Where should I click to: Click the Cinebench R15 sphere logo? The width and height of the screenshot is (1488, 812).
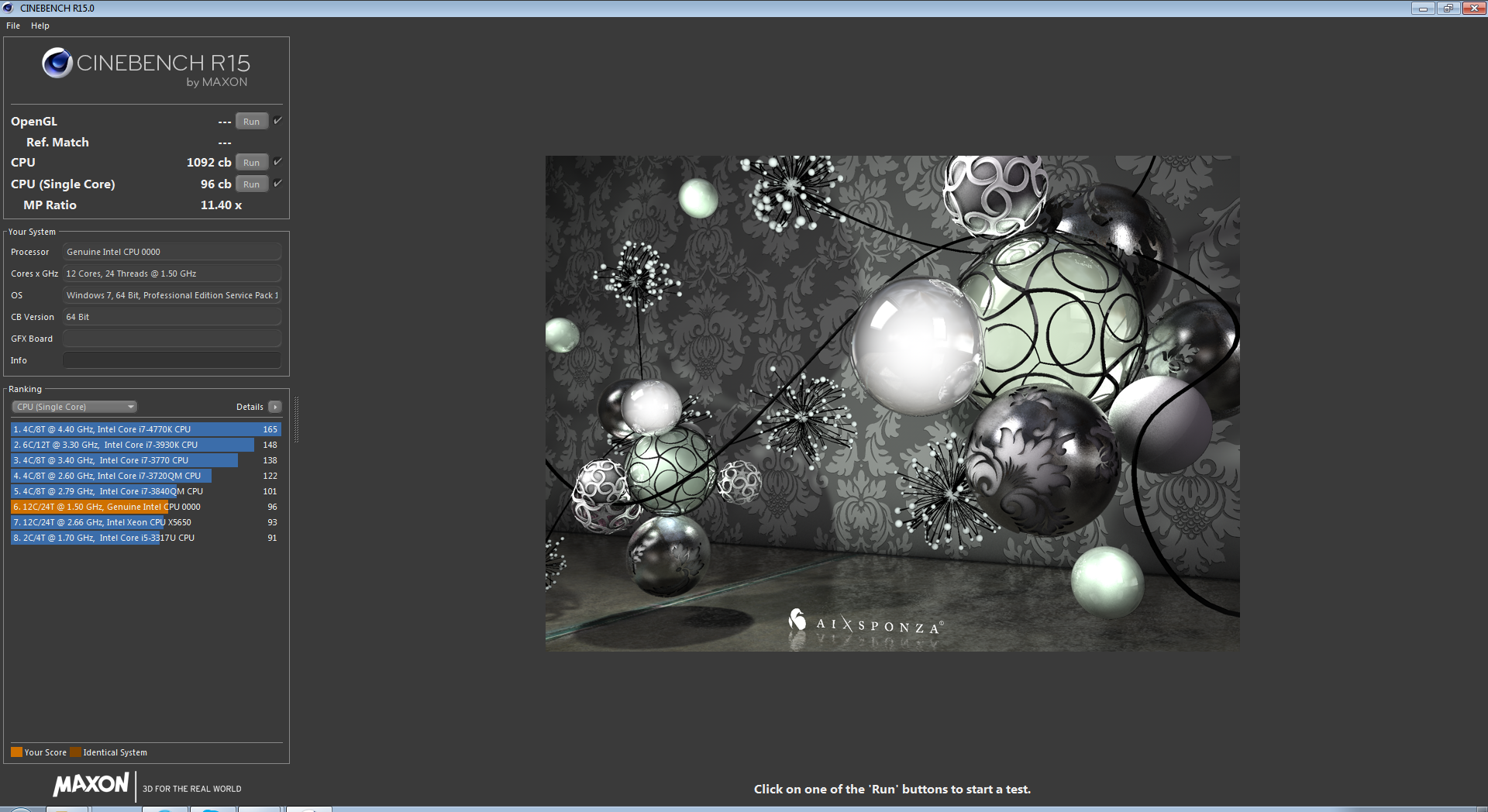[57, 63]
